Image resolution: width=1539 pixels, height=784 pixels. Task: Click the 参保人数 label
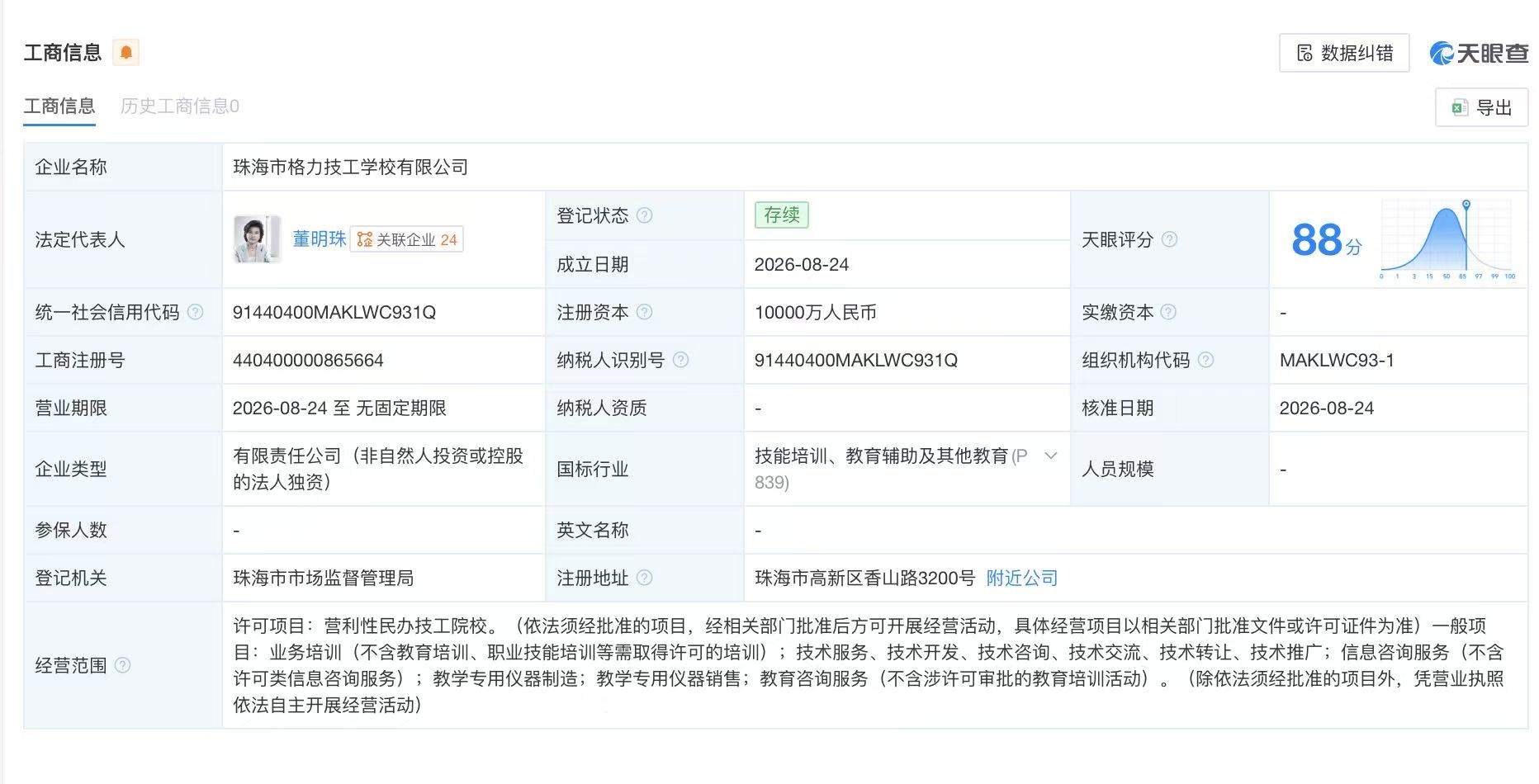click(x=71, y=530)
